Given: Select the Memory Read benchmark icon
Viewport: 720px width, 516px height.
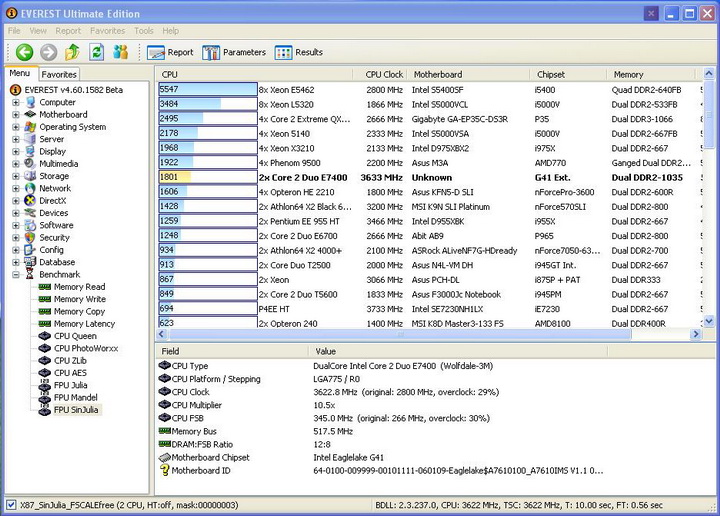Looking at the screenshot, I should pyautogui.click(x=45, y=287).
